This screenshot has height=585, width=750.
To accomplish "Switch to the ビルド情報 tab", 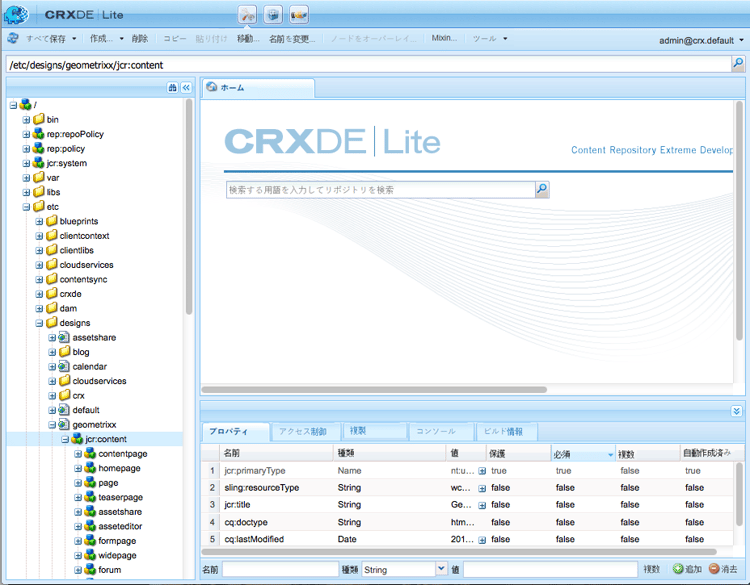I will tap(507, 431).
